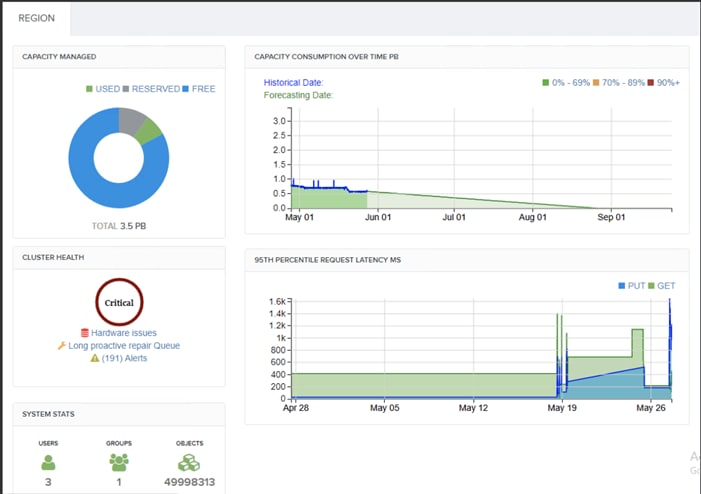701x494 pixels.
Task: Click the CAPACITY MANAGED panel header
Action: pyautogui.click(x=119, y=57)
